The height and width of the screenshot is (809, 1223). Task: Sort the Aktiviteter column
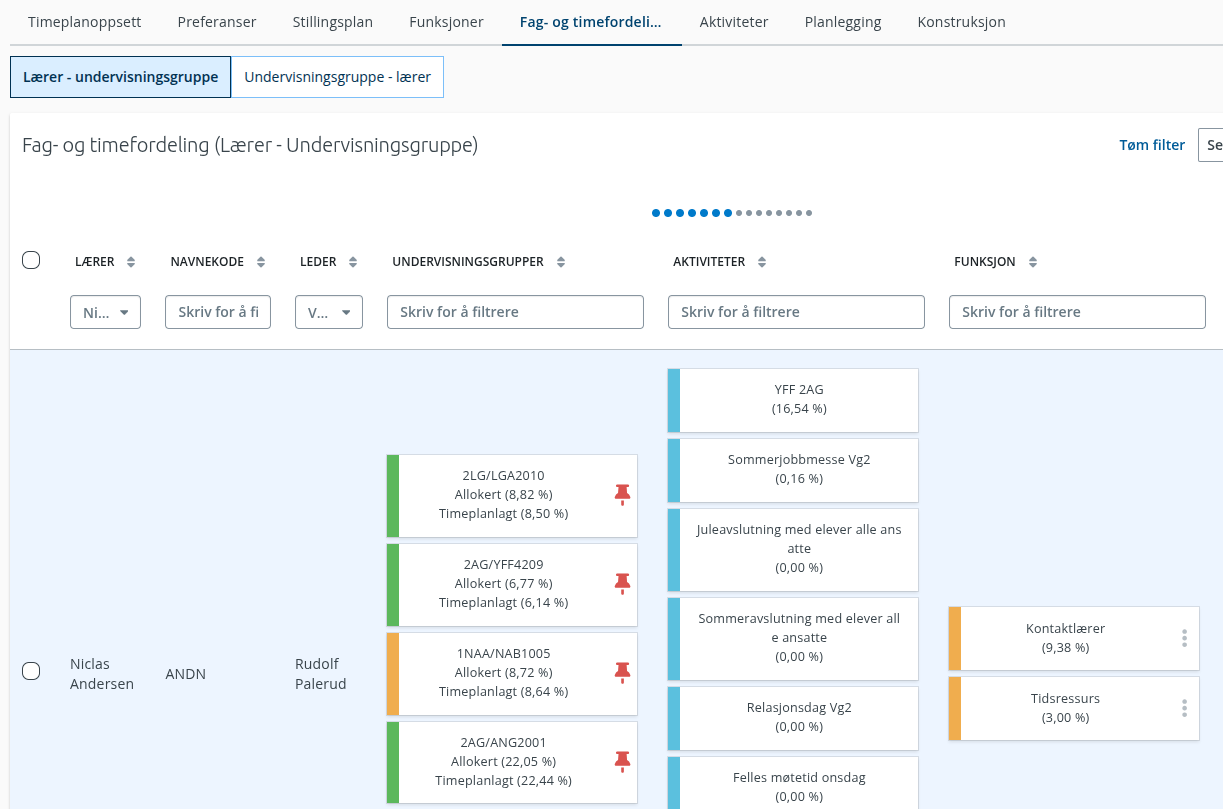762,262
